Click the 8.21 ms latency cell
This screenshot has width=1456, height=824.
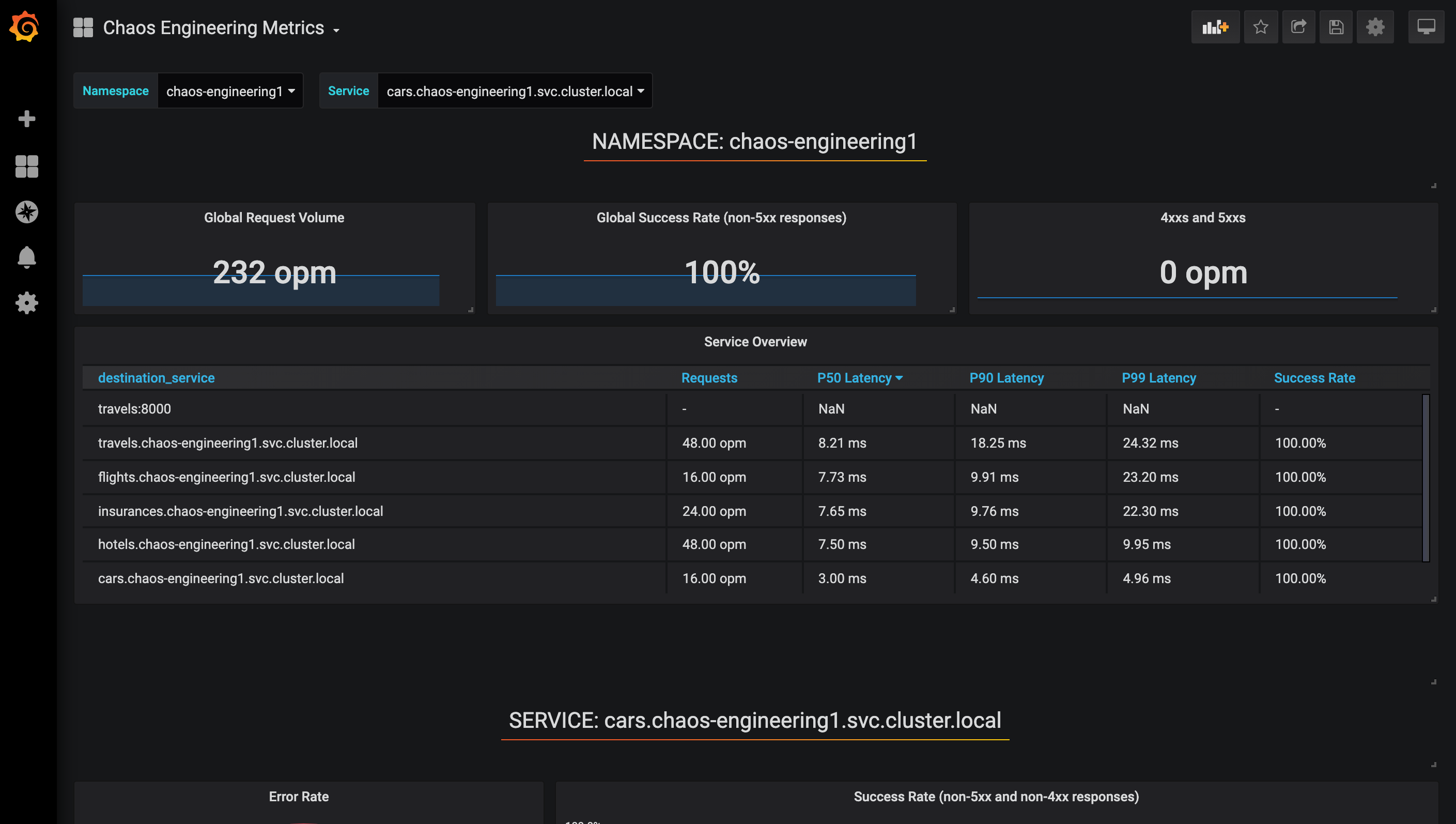pyautogui.click(x=878, y=442)
